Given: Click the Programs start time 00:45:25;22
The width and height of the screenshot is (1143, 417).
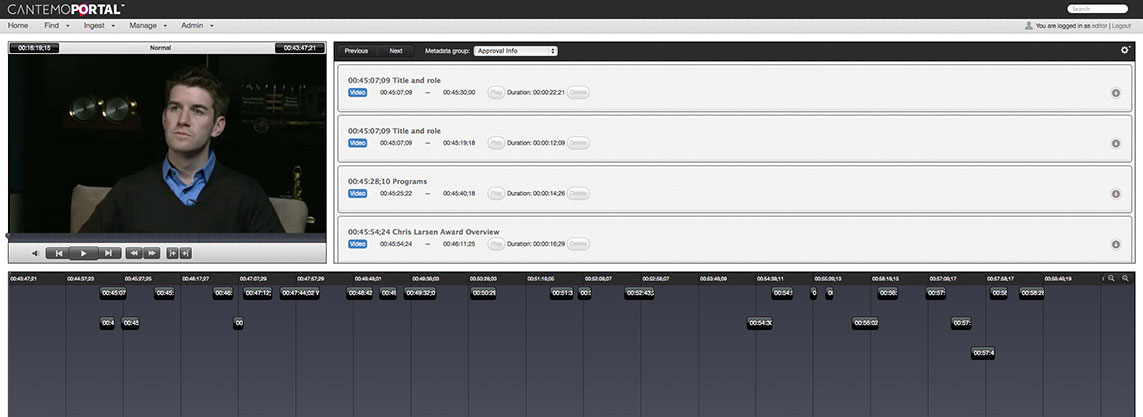Looking at the screenshot, I should (x=396, y=194).
